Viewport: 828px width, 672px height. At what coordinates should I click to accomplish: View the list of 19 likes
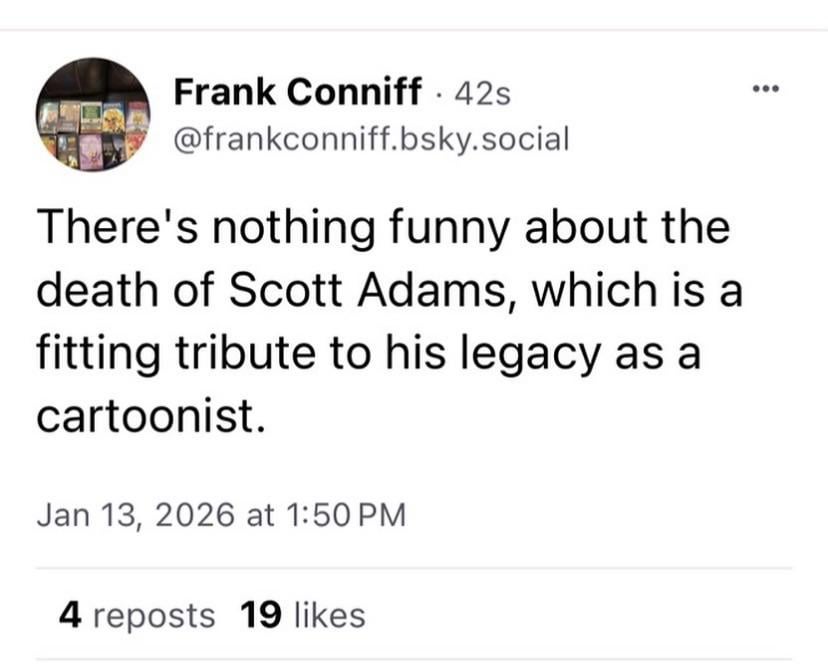tap(303, 615)
